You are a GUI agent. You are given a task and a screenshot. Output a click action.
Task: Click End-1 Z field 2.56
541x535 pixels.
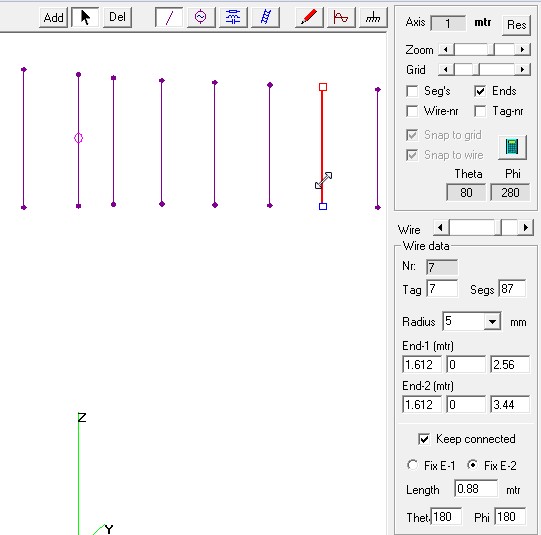[510, 365]
